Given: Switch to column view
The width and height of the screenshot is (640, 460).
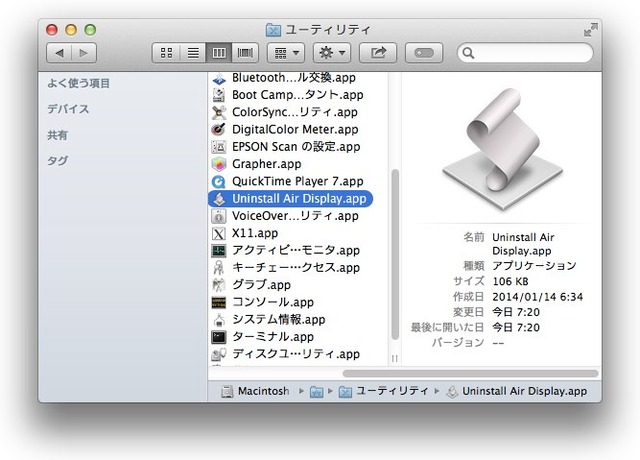Looking at the screenshot, I should pos(219,53).
